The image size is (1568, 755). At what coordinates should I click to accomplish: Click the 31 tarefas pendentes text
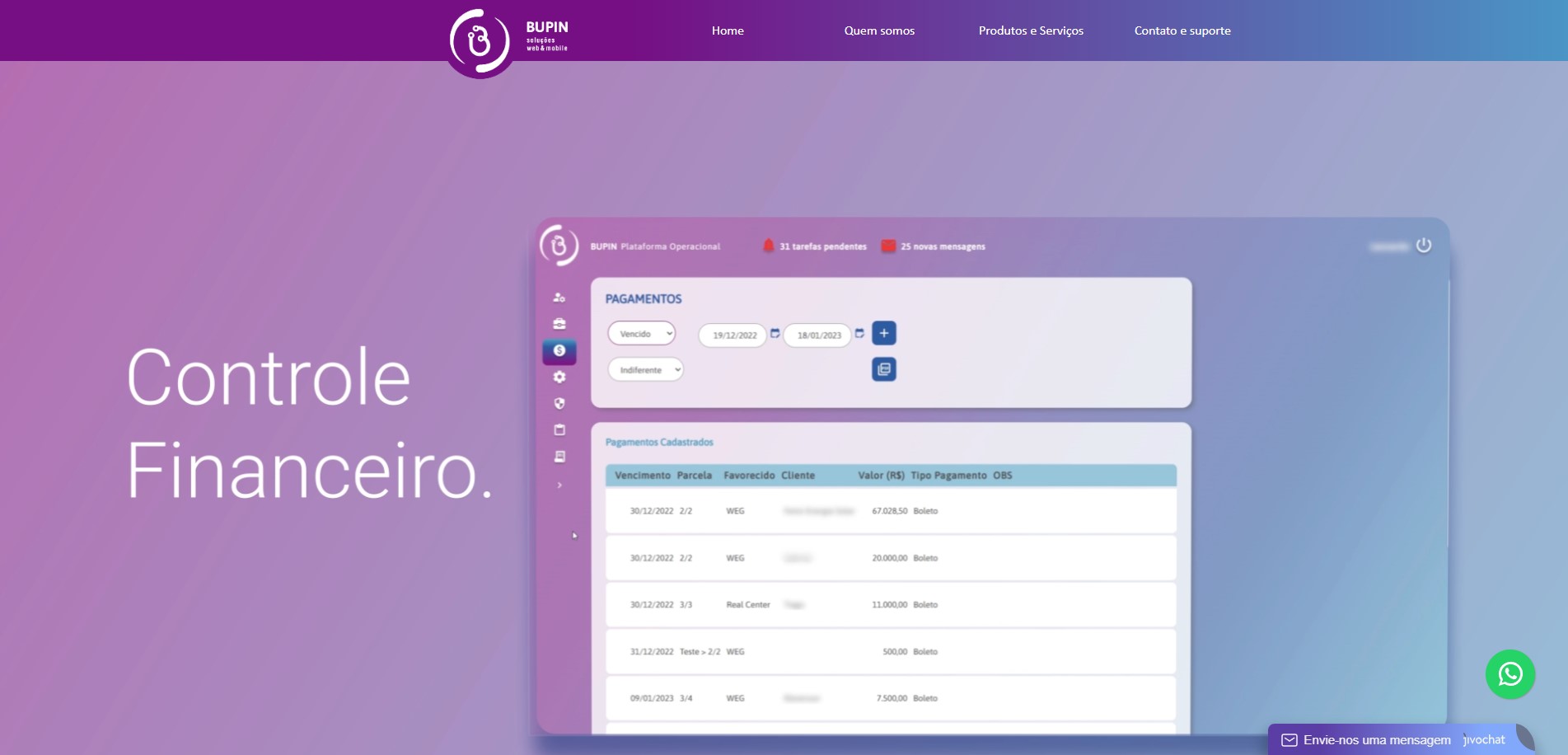pyautogui.click(x=823, y=246)
